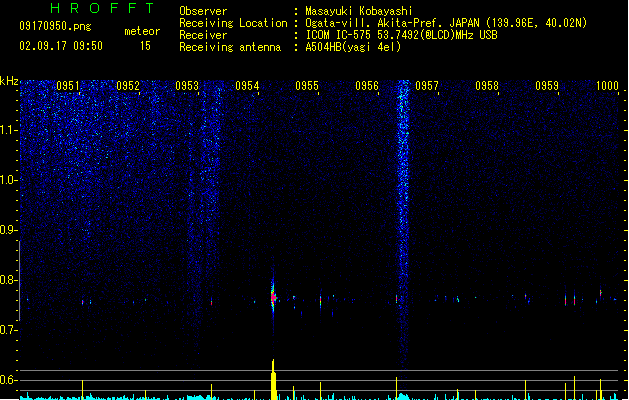The height and width of the screenshot is (400, 629).
Task: Click the 0955 time marker
Action: (x=307, y=86)
